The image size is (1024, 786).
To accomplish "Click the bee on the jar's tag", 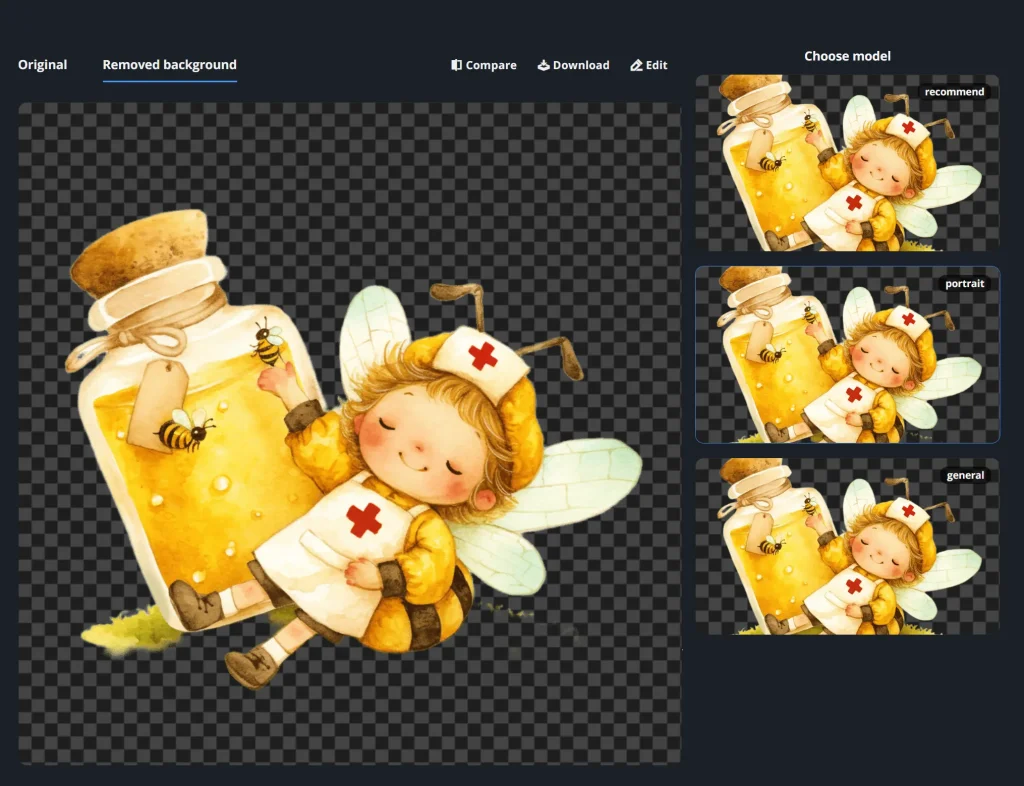I will coord(185,428).
